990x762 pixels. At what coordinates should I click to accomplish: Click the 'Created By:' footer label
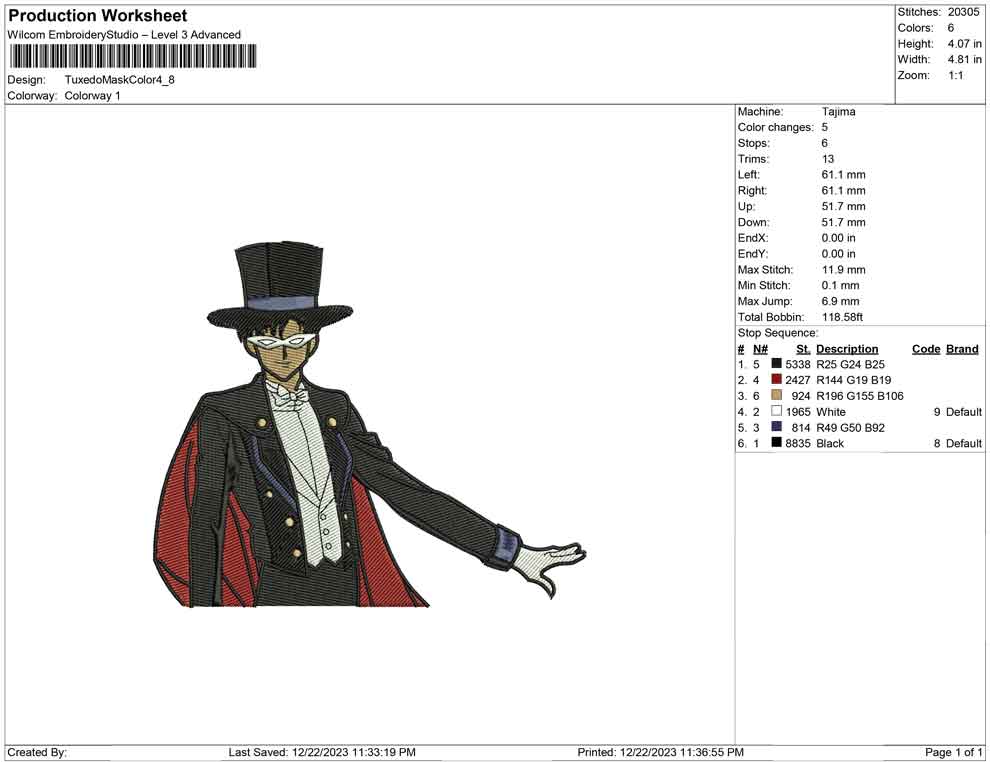37,752
